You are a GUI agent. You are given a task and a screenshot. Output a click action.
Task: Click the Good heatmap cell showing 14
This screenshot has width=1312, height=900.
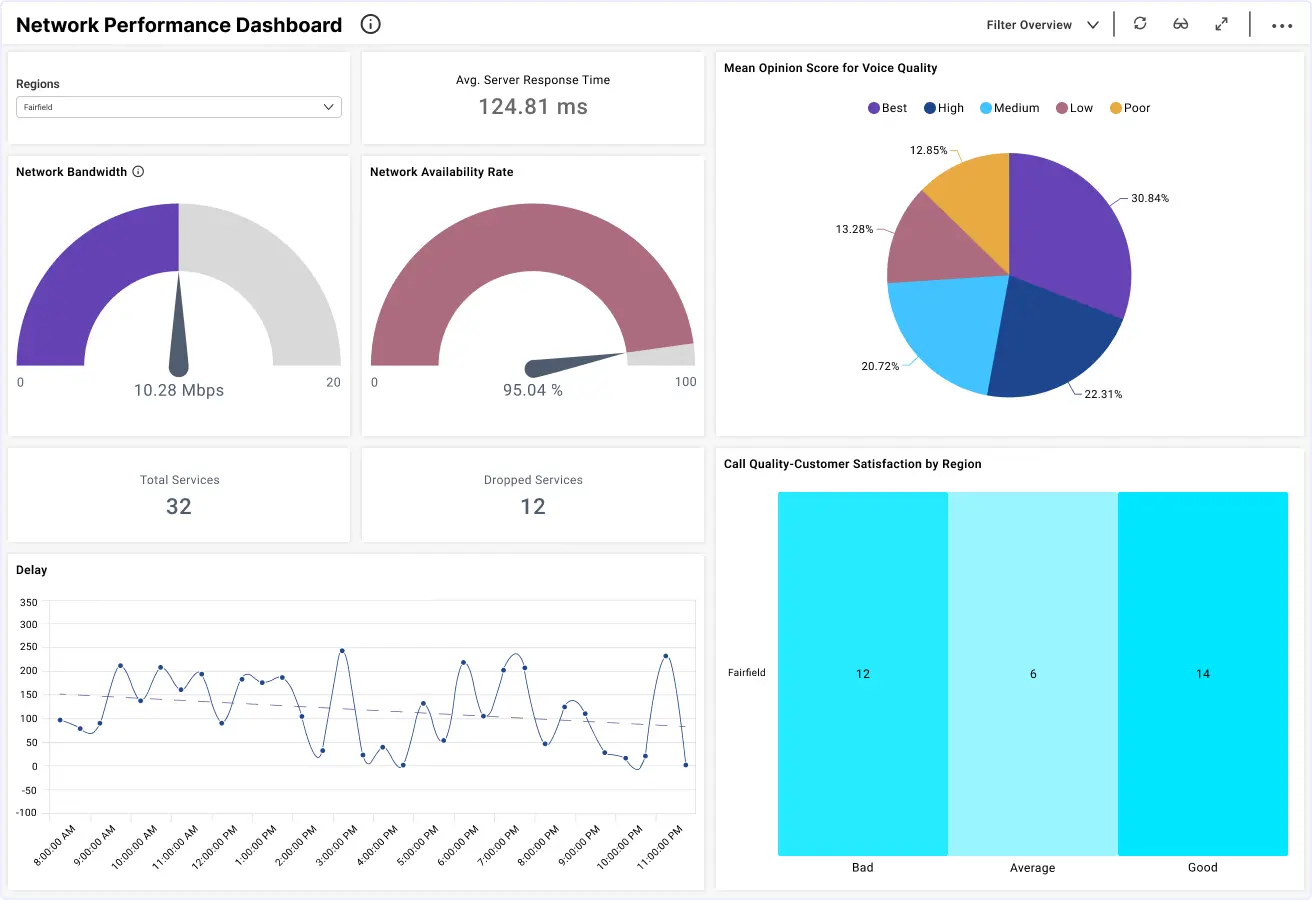[x=1202, y=674]
